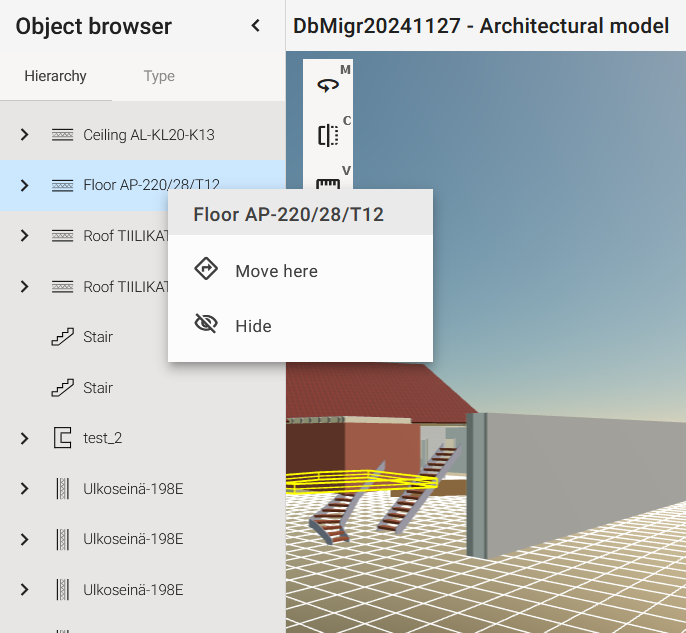Expand the Ceiling AL-KL20-K13 node

pyautogui.click(x=25, y=135)
